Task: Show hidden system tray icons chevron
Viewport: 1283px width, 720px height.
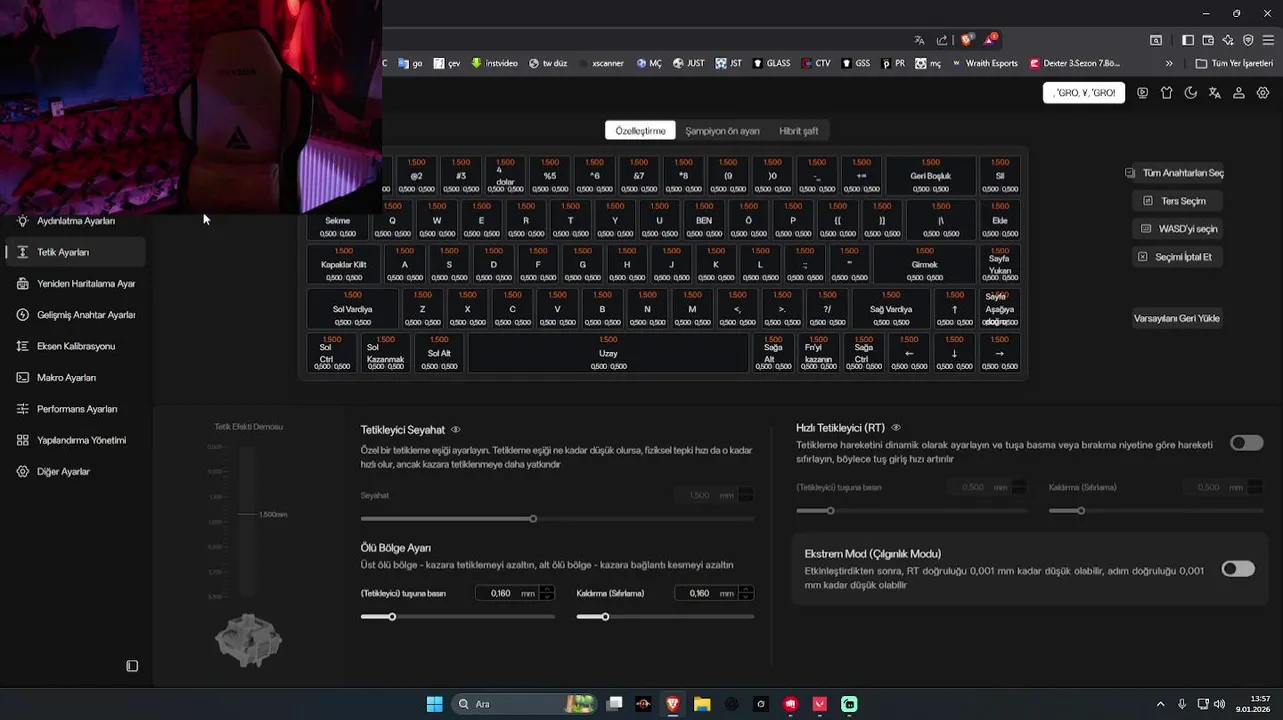Action: coord(1161,704)
